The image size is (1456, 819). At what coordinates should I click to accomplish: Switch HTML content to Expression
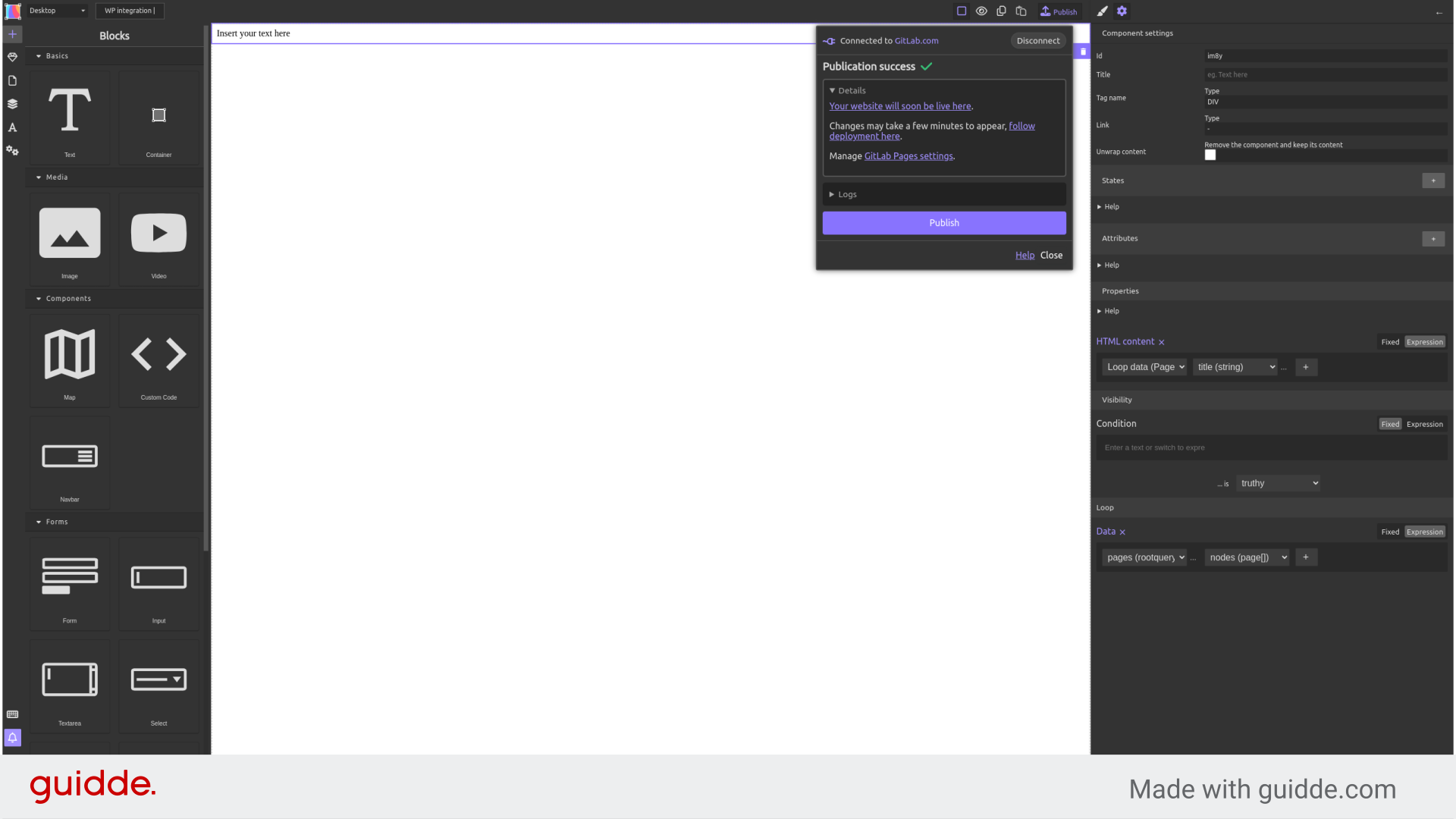1425,342
